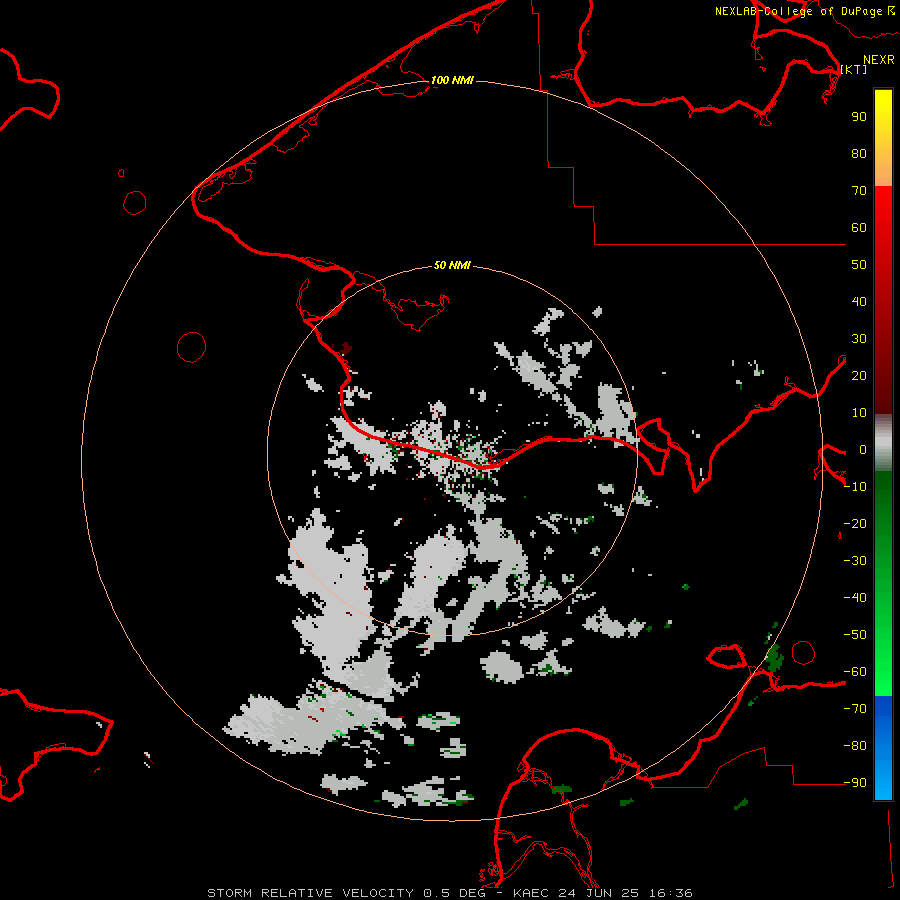Click the 70 value on the color scale

[859, 191]
